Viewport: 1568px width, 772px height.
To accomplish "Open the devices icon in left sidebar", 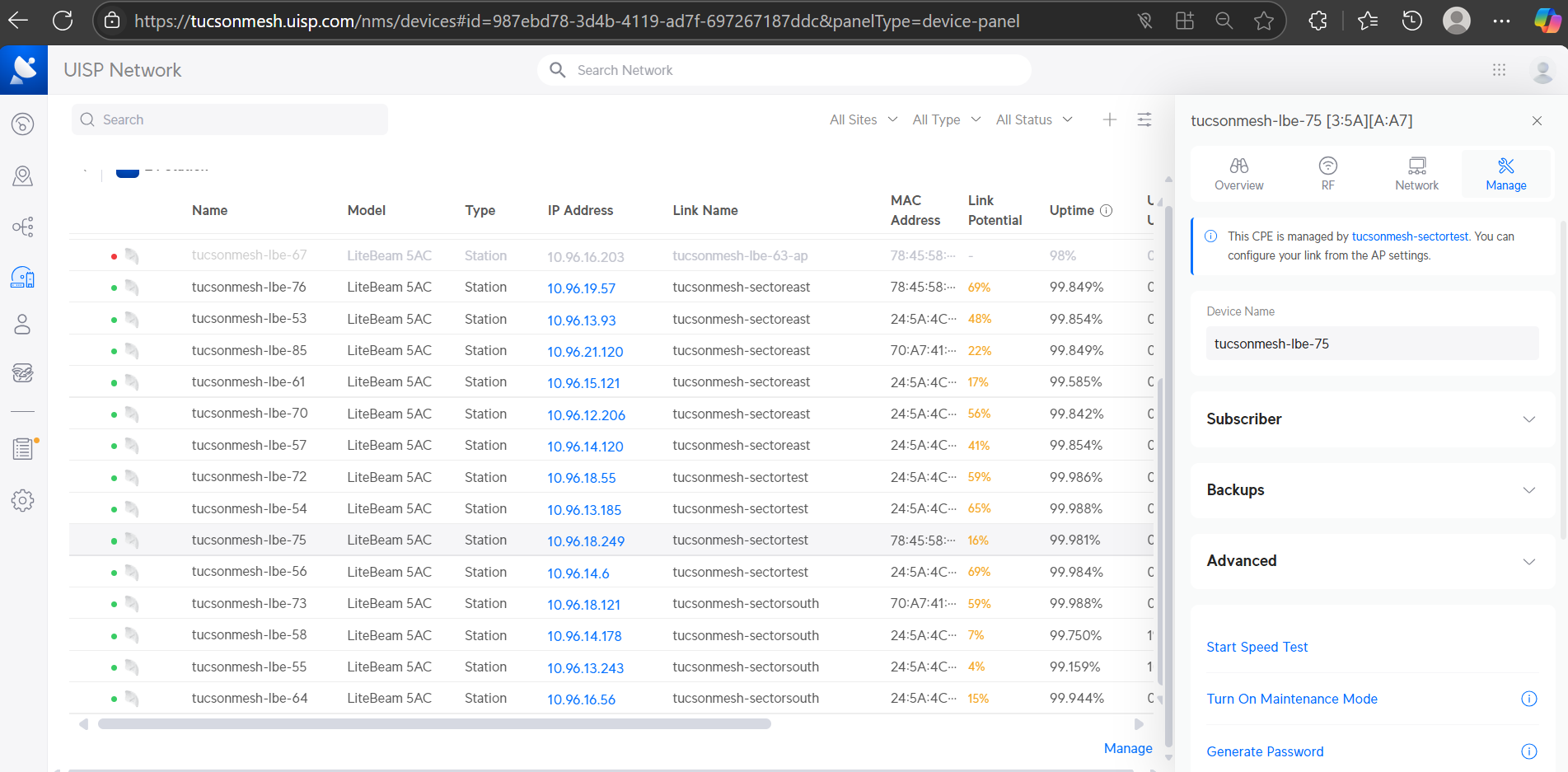I will coord(22,278).
